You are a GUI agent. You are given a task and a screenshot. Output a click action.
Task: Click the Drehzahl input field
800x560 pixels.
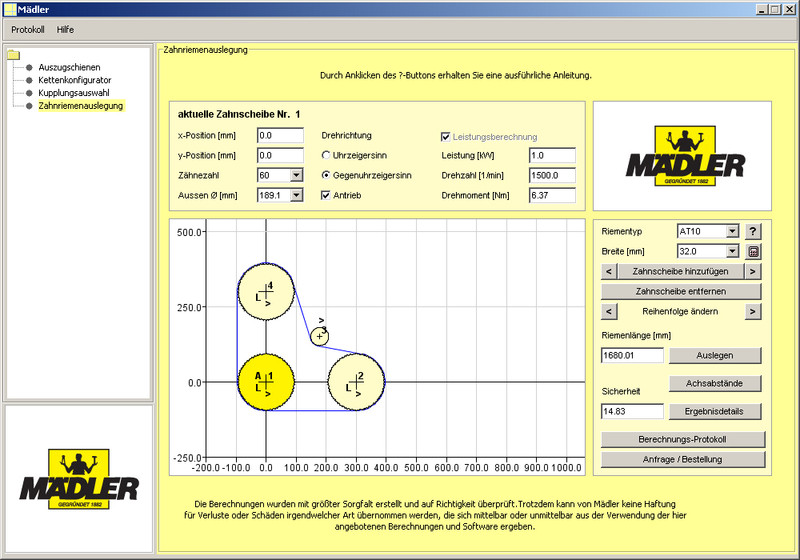pos(552,175)
